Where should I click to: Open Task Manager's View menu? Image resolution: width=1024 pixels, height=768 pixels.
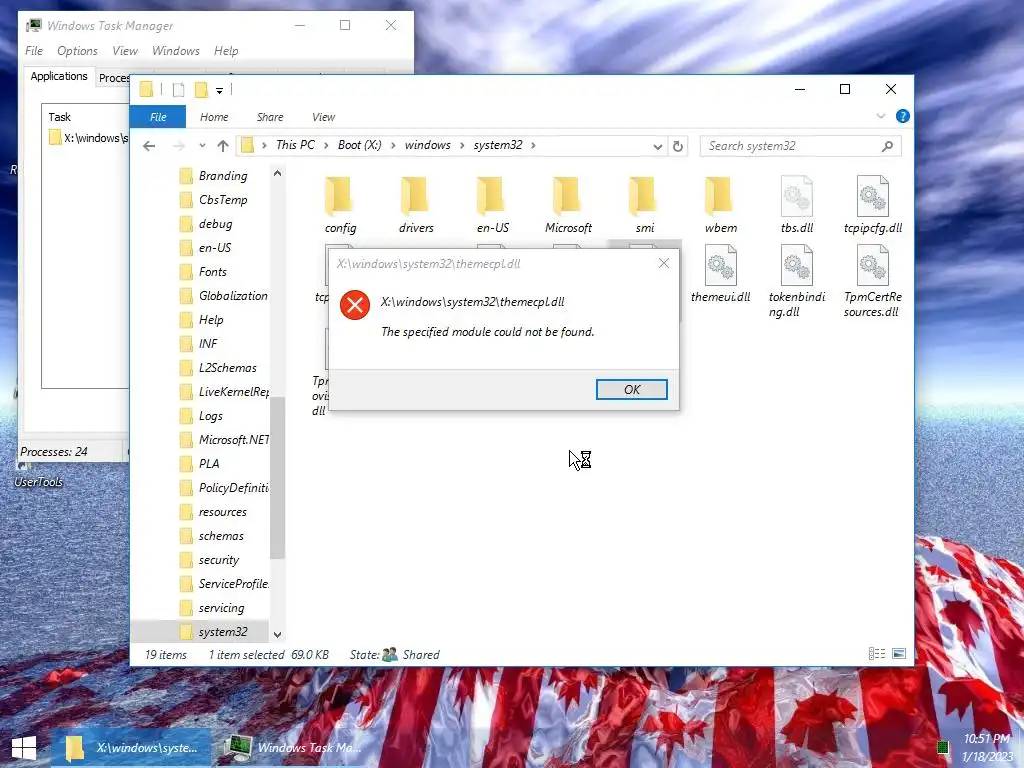pos(125,50)
